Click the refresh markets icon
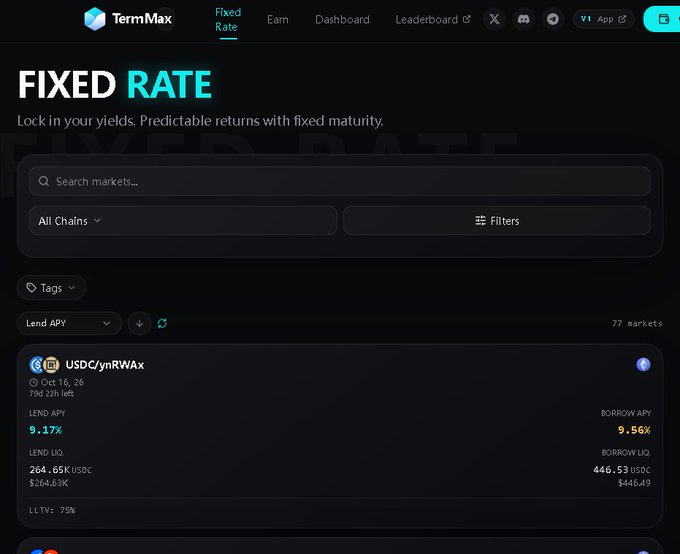This screenshot has width=680, height=554. click(162, 323)
